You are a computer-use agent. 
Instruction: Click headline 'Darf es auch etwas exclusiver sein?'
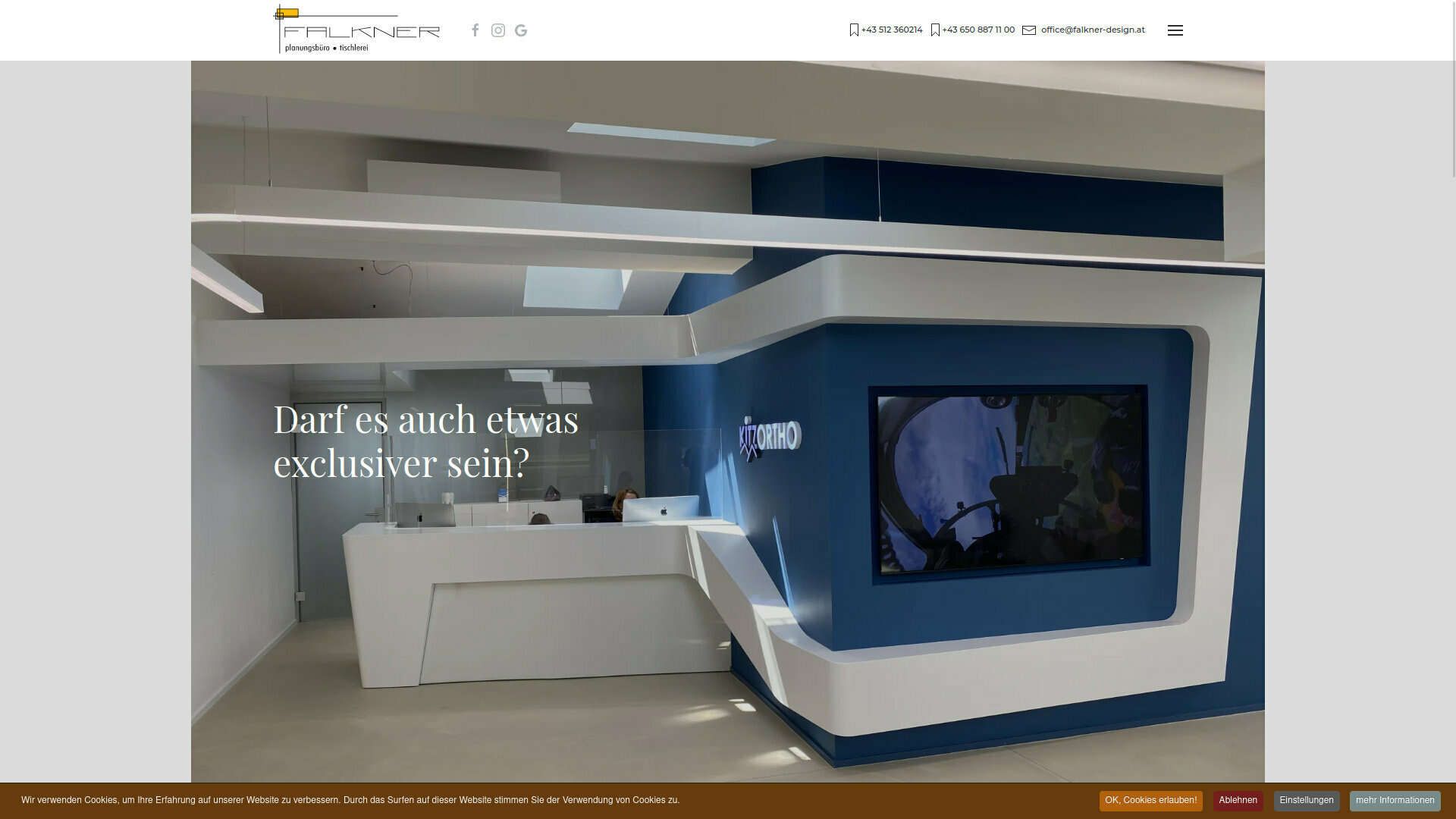[426, 441]
